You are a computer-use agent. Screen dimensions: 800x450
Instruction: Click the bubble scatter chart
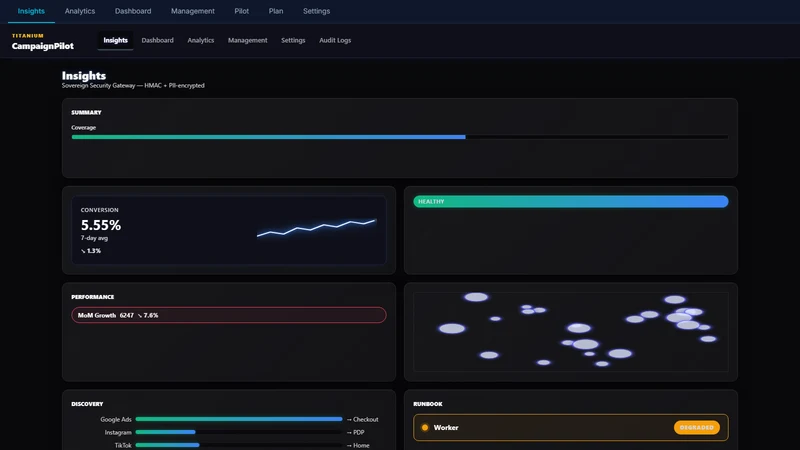pyautogui.click(x=570, y=332)
